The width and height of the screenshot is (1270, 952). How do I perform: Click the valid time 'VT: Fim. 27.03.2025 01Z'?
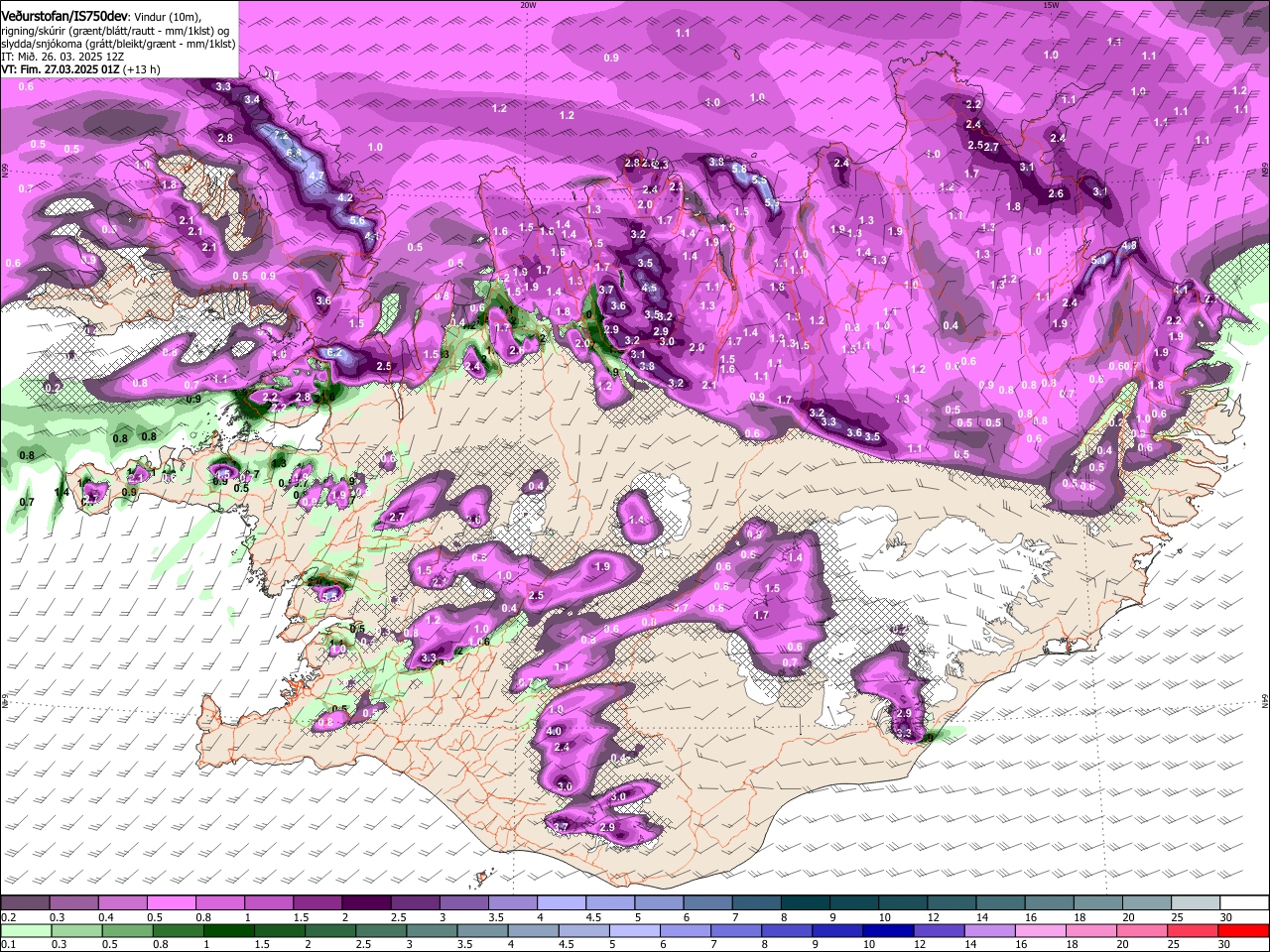click(62, 69)
